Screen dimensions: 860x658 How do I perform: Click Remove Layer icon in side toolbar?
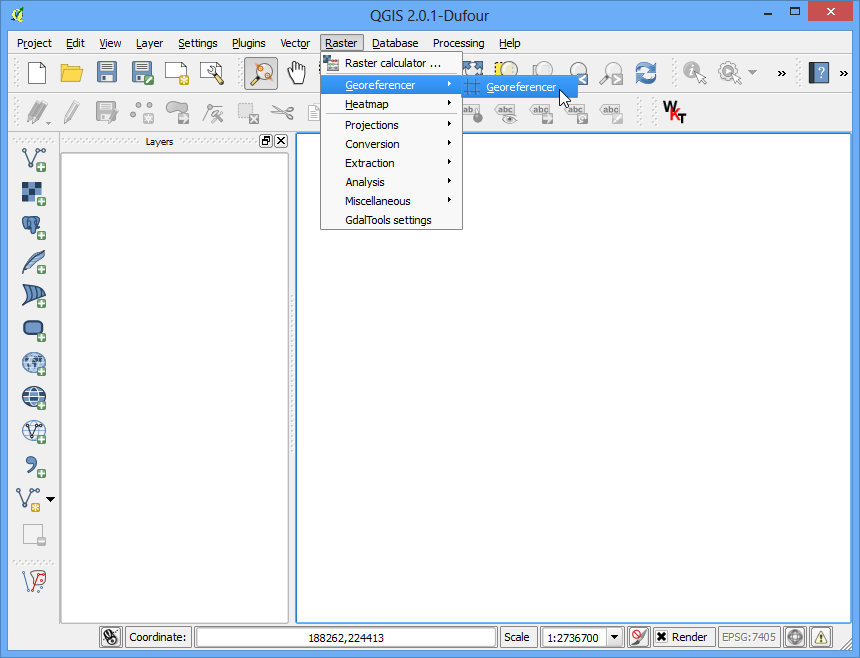(34, 535)
